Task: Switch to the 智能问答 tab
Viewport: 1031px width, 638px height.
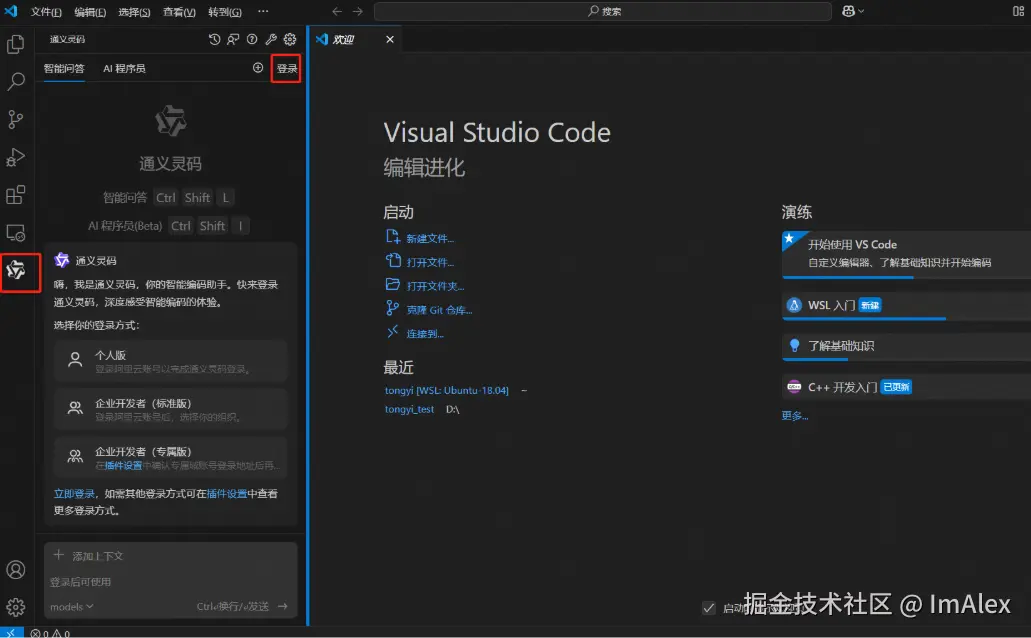Action: click(x=64, y=68)
